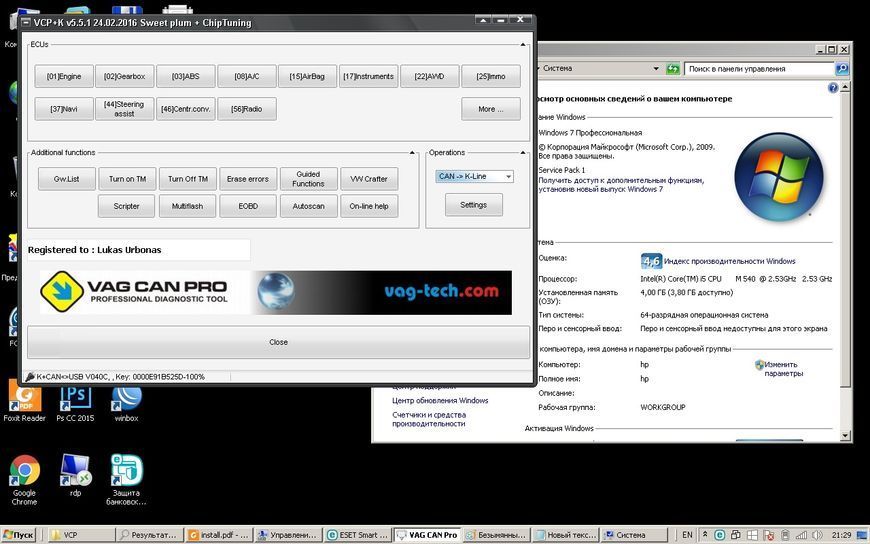Viewport: 870px width, 544px height.
Task: Open the [25]Immo ECU
Action: click(x=490, y=77)
